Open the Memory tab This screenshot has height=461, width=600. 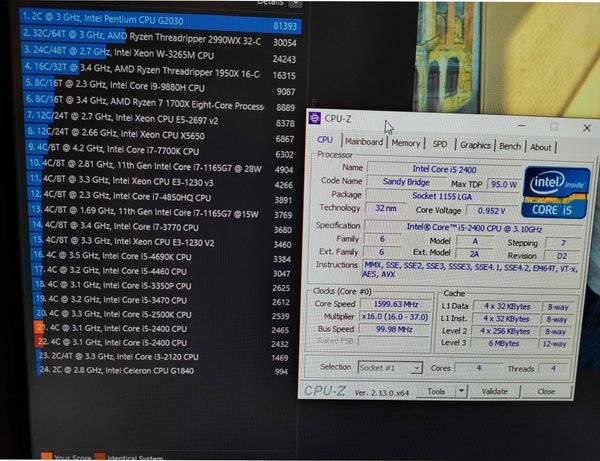tap(406, 143)
